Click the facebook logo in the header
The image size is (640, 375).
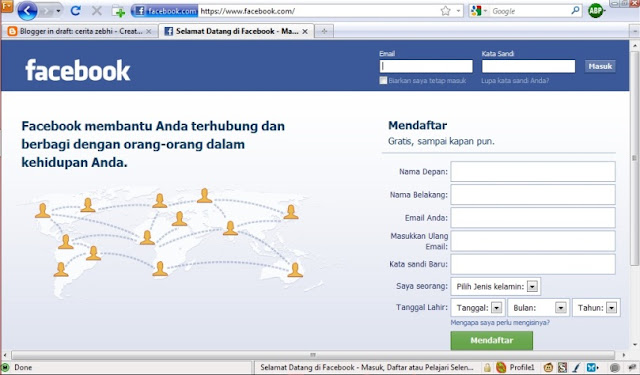[x=78, y=70]
